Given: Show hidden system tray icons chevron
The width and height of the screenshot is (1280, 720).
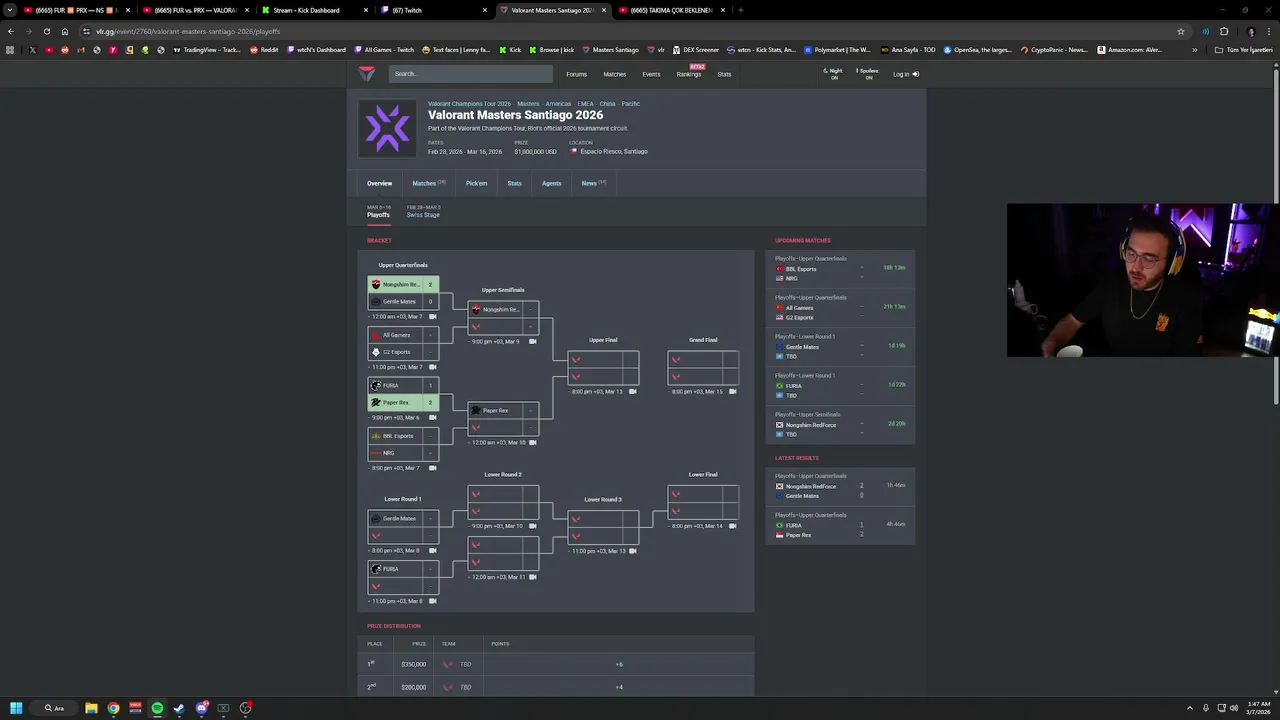Looking at the screenshot, I should pyautogui.click(x=1190, y=708).
